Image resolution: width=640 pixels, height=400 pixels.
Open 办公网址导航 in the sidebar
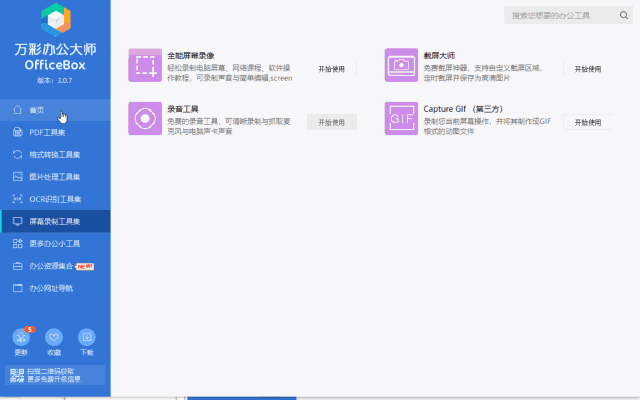click(55, 288)
